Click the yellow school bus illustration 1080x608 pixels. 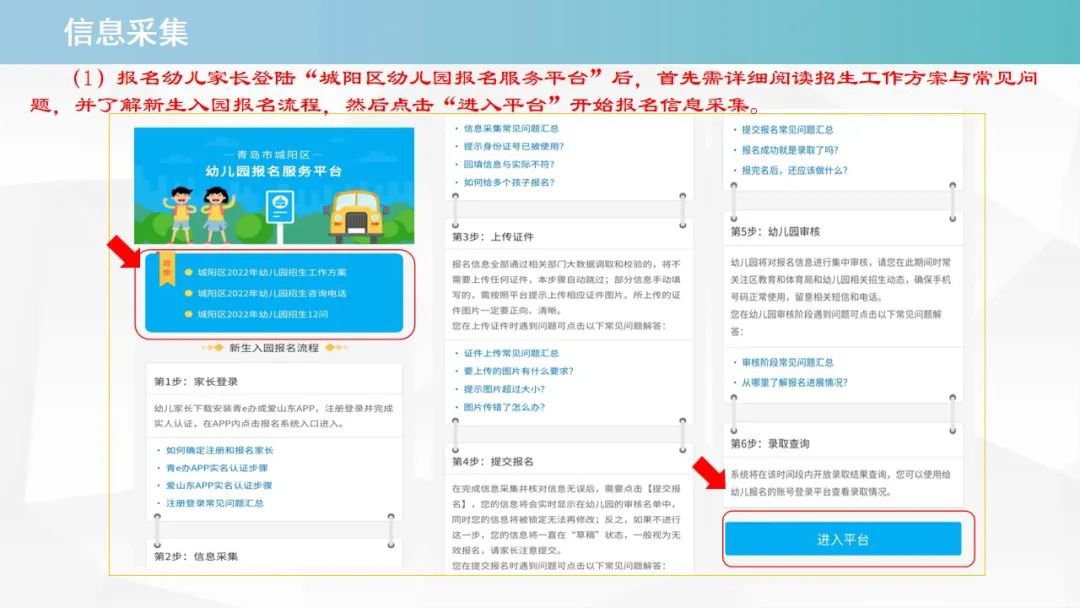[x=356, y=211]
